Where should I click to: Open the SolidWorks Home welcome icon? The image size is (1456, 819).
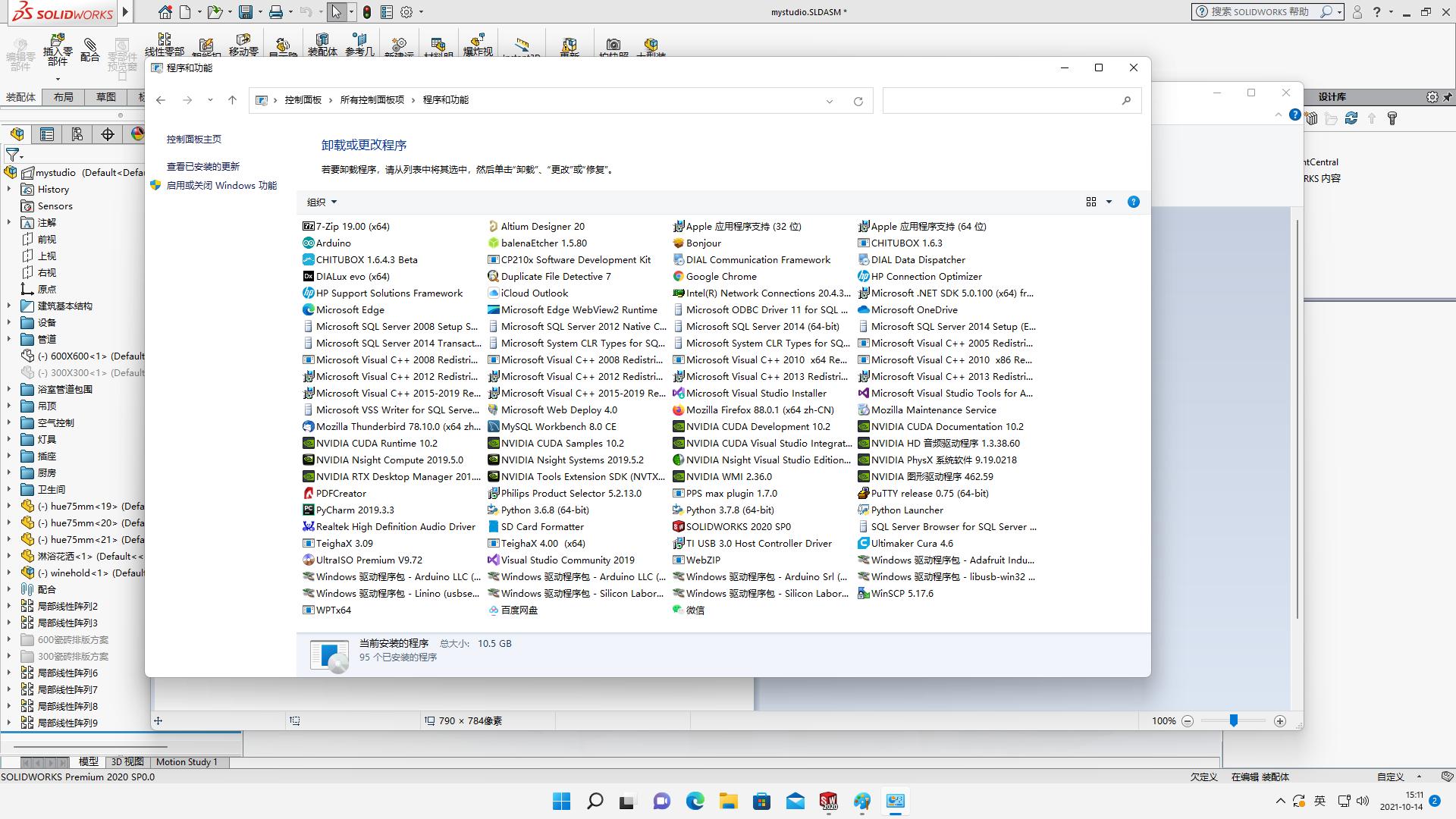[165, 12]
